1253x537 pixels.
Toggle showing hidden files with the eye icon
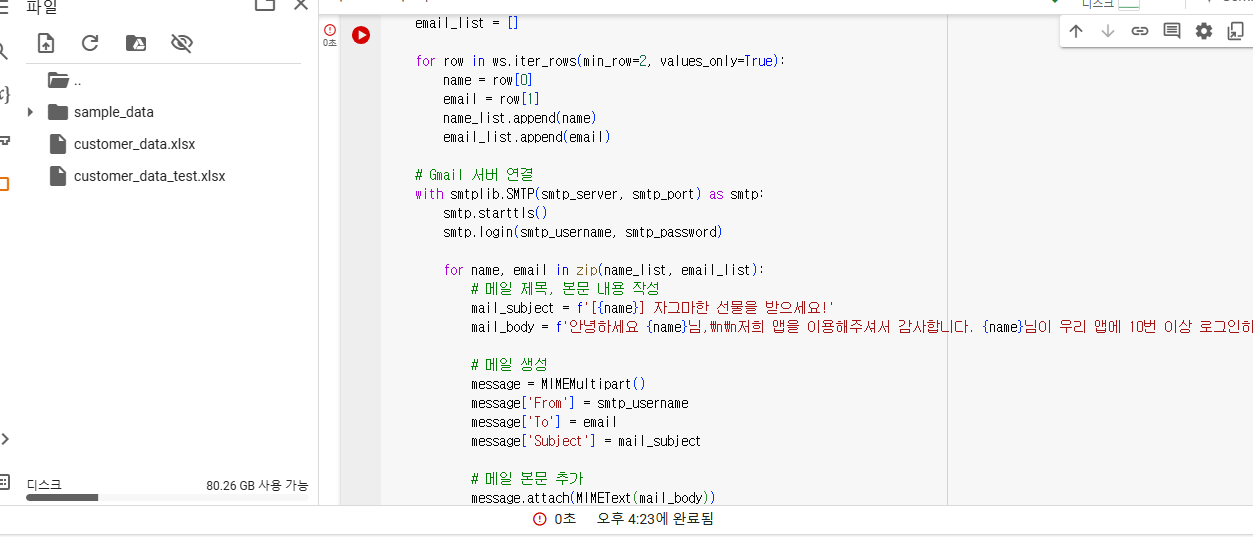[181, 43]
